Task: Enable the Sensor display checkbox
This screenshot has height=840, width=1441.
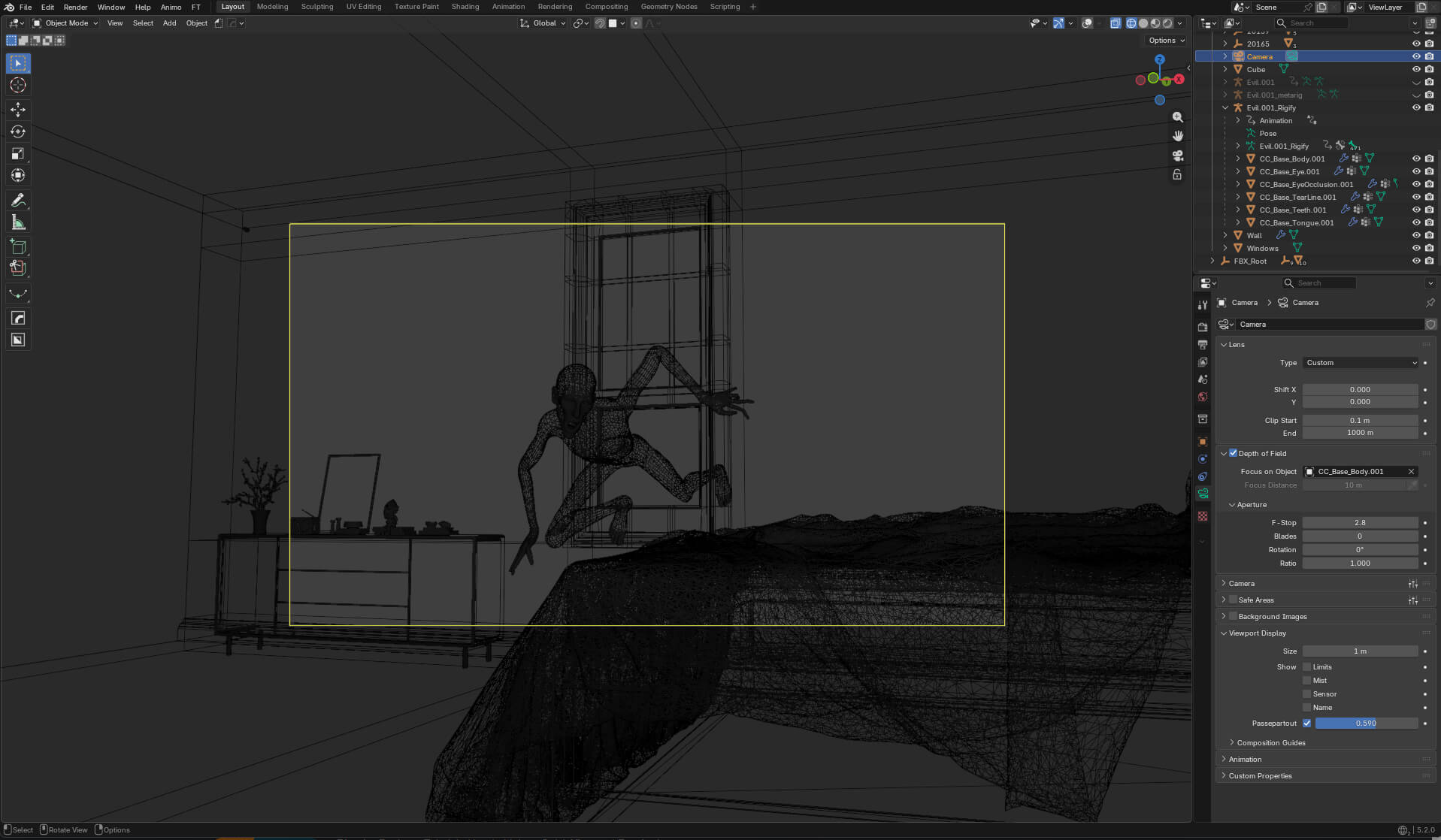Action: (x=1307, y=694)
